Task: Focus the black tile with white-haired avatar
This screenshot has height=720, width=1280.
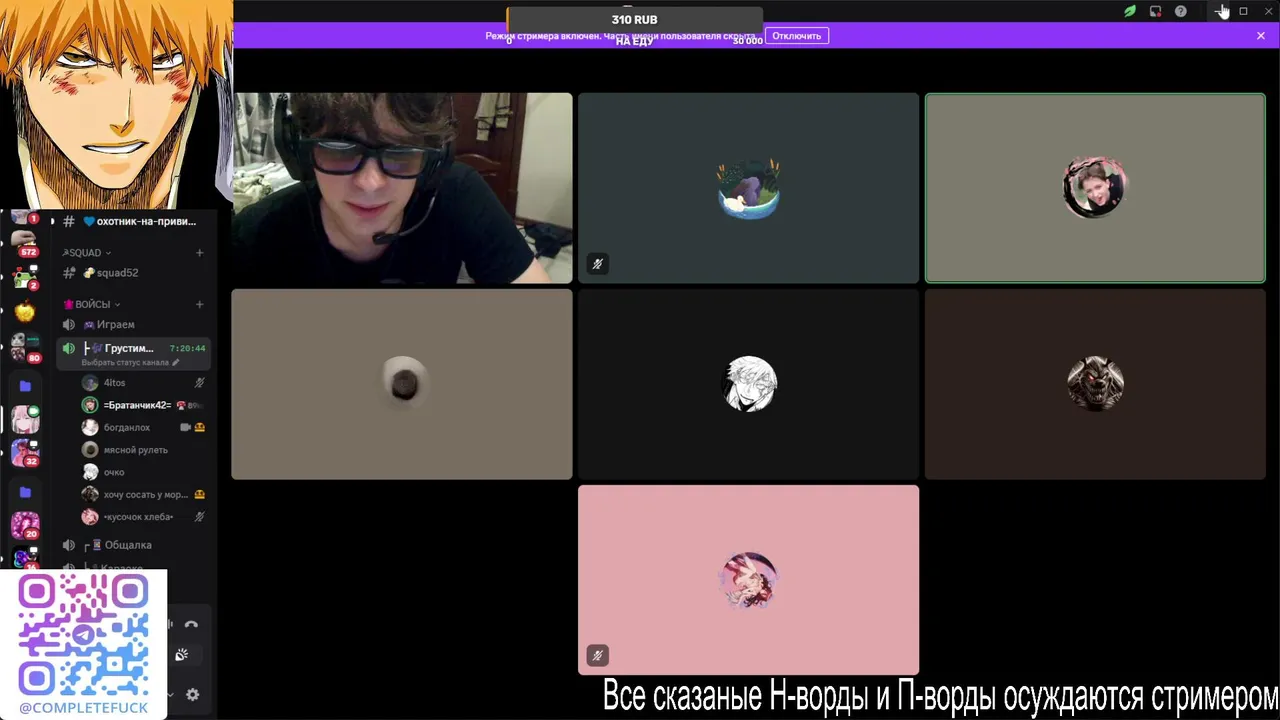Action: click(748, 384)
